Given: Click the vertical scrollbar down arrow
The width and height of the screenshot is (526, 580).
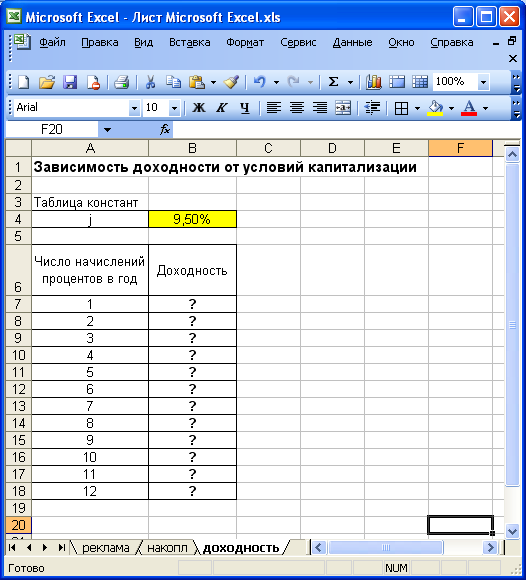Looking at the screenshot, I should (512, 532).
